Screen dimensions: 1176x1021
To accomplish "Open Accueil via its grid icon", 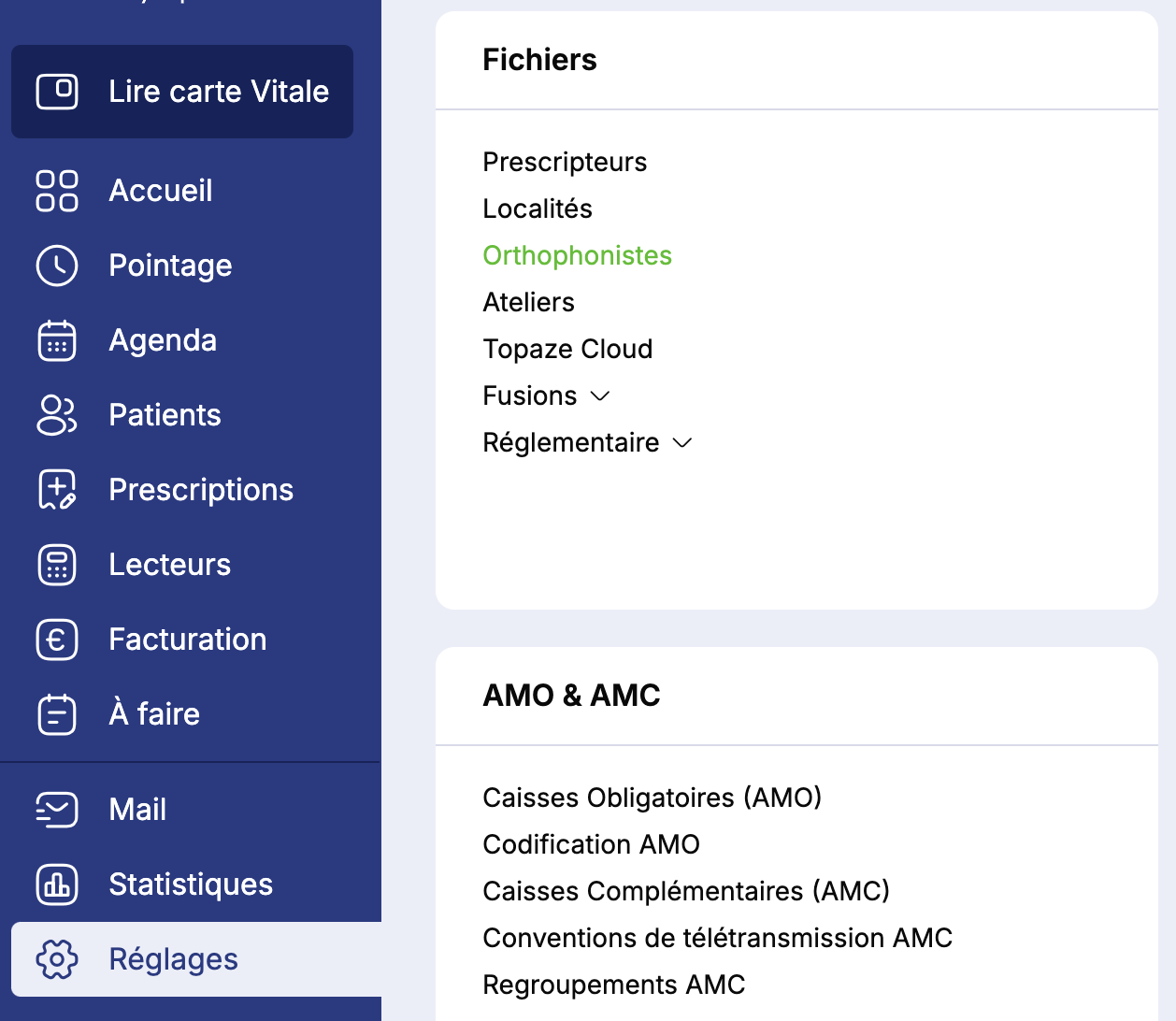I will click(x=57, y=191).
